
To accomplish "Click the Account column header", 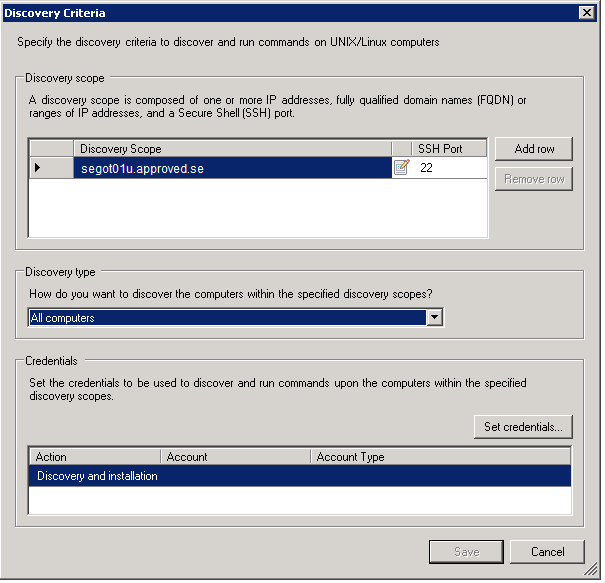I will point(236,457).
